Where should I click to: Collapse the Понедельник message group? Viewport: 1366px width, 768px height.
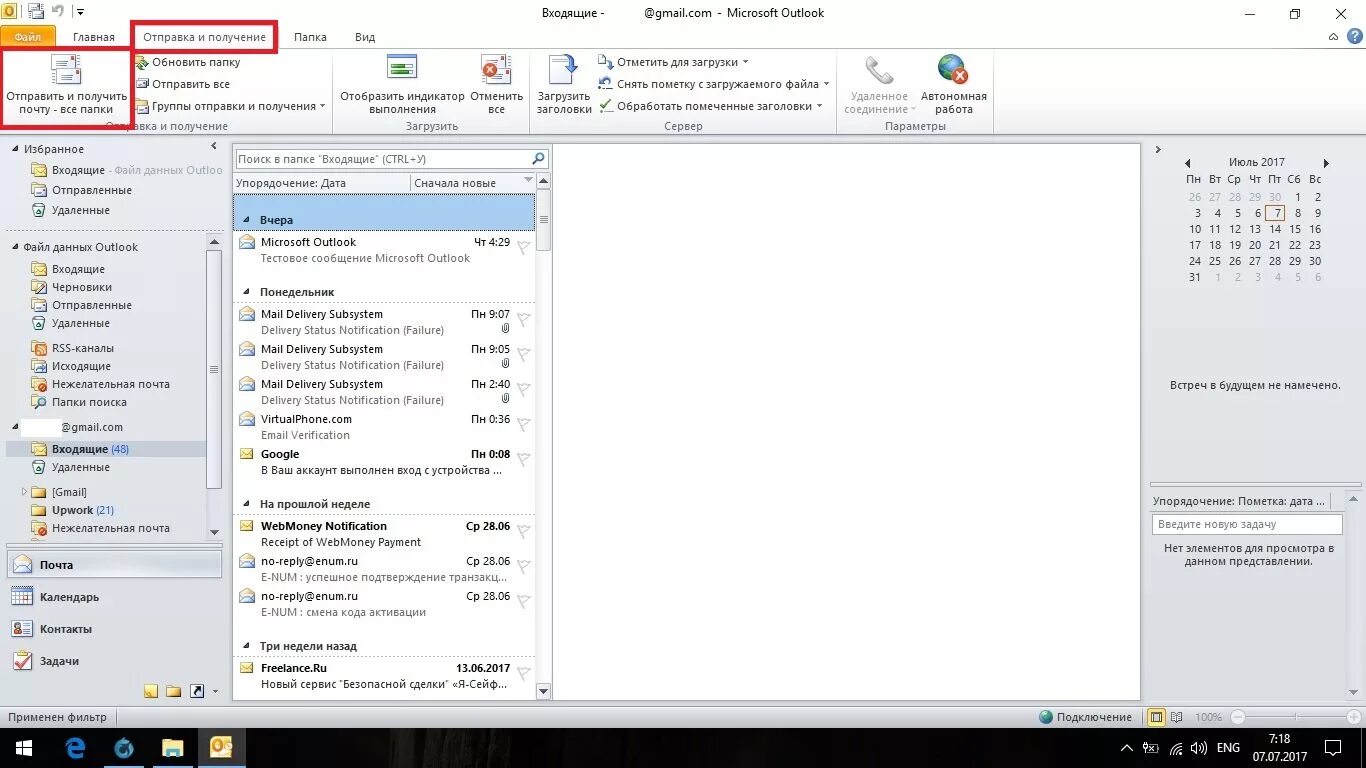[246, 292]
